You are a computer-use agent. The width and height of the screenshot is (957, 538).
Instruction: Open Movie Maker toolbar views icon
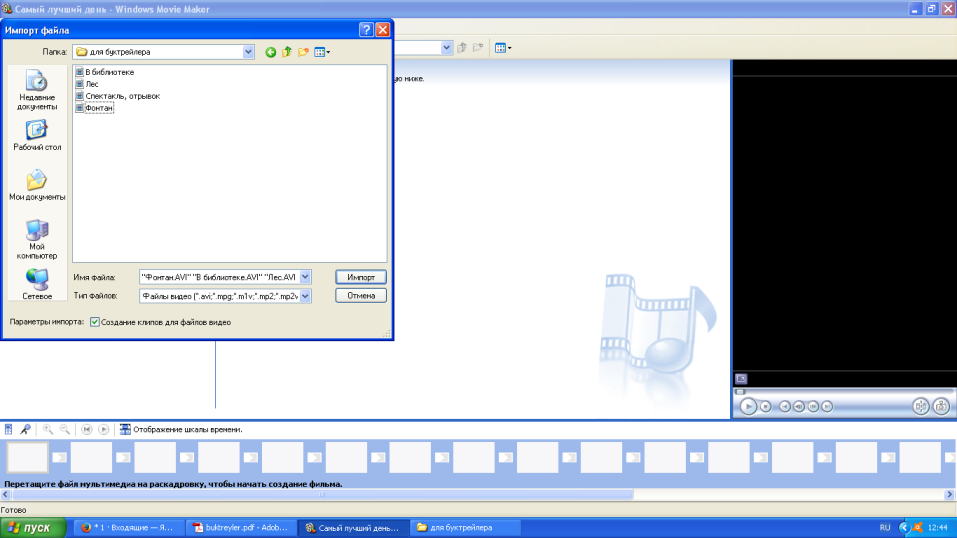(x=503, y=48)
